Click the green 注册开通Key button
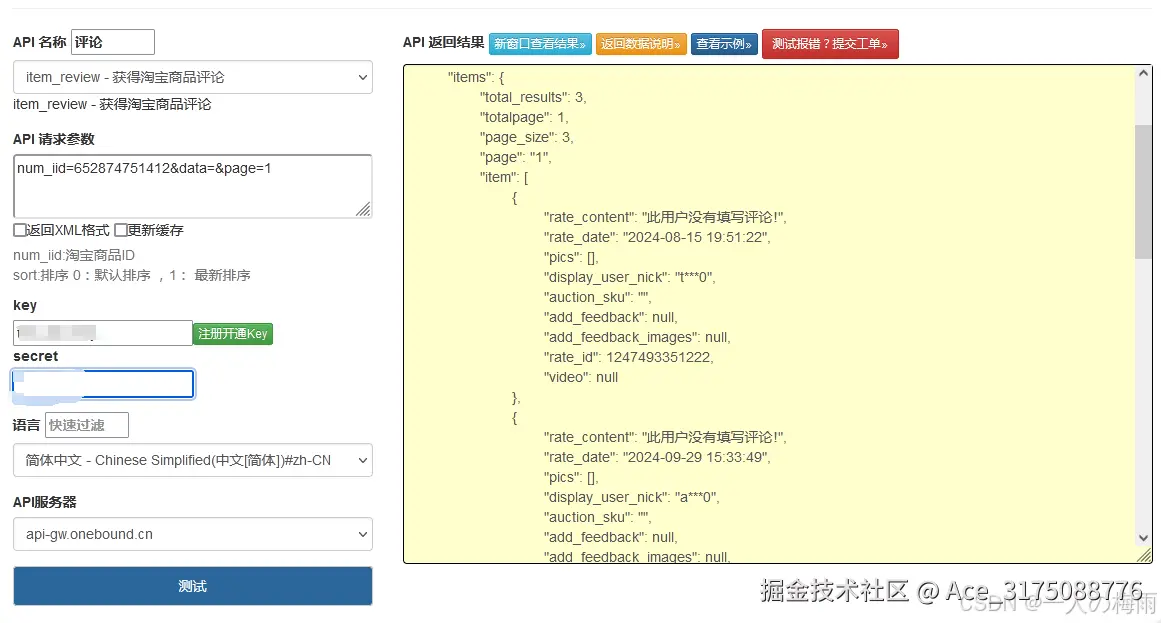1161x623 pixels. click(x=232, y=333)
